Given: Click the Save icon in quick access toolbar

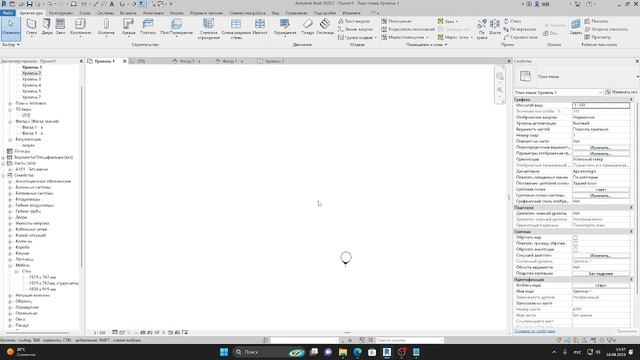Looking at the screenshot, I should coord(29,4).
